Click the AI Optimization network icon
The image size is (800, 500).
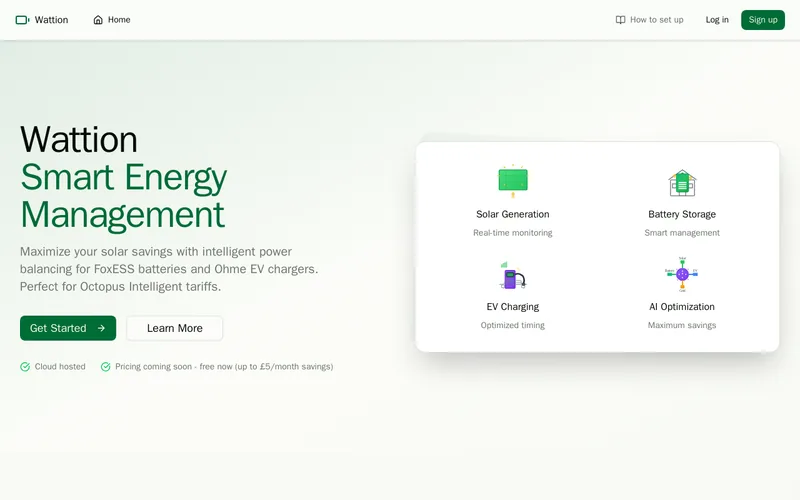(x=682, y=274)
